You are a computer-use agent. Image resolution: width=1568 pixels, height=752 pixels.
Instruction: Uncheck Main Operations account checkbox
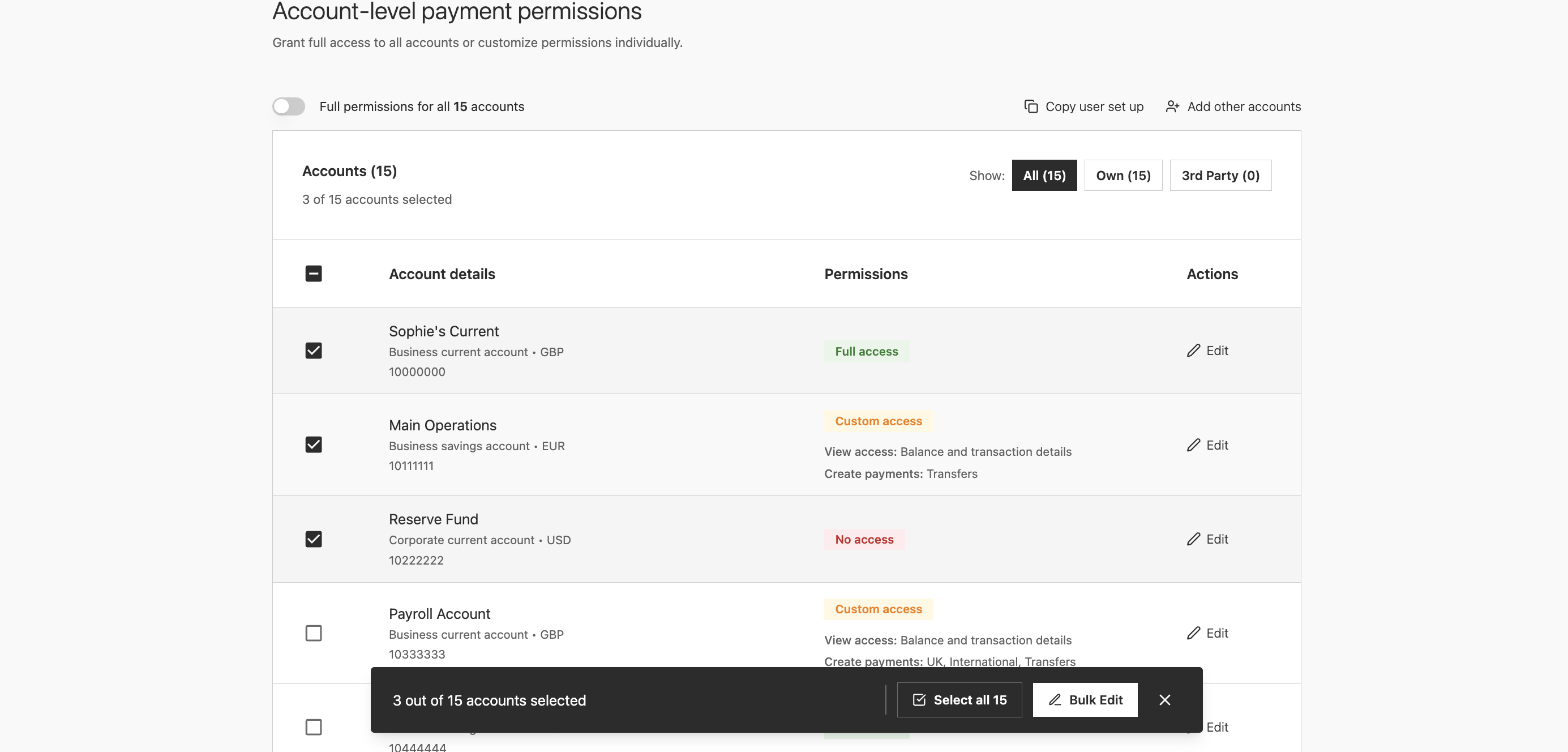(x=314, y=445)
